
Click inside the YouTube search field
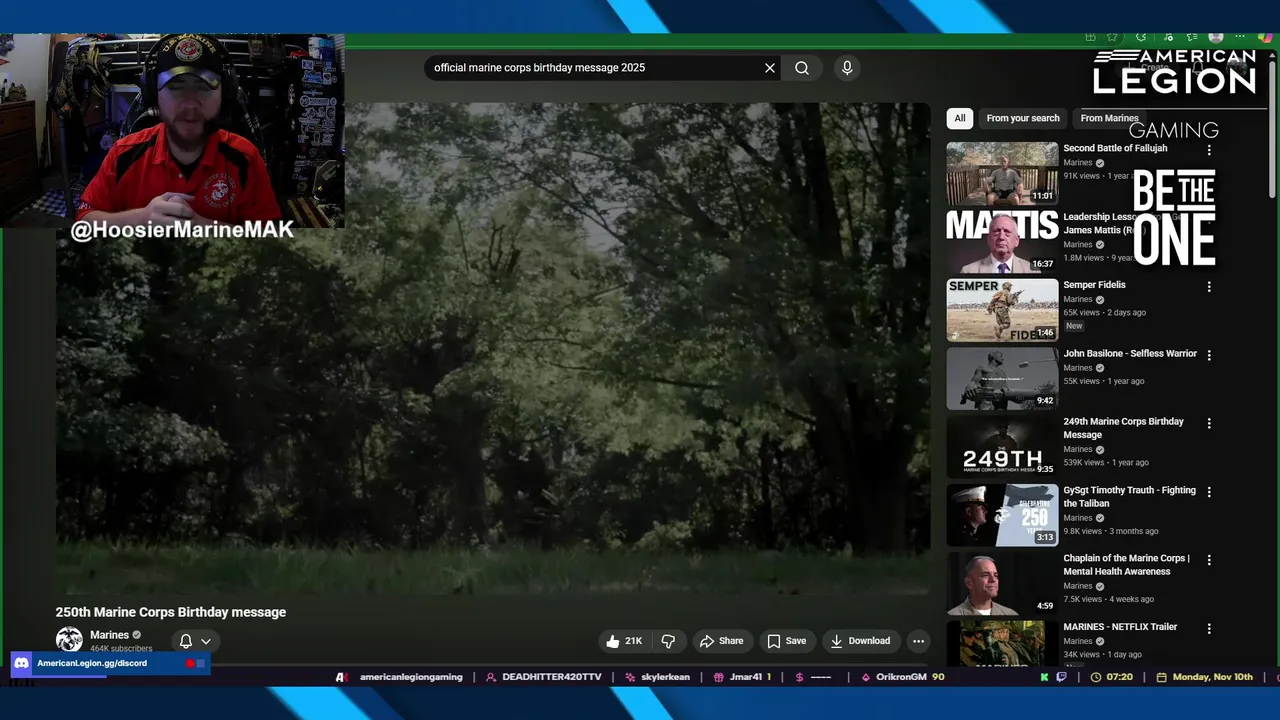click(595, 68)
